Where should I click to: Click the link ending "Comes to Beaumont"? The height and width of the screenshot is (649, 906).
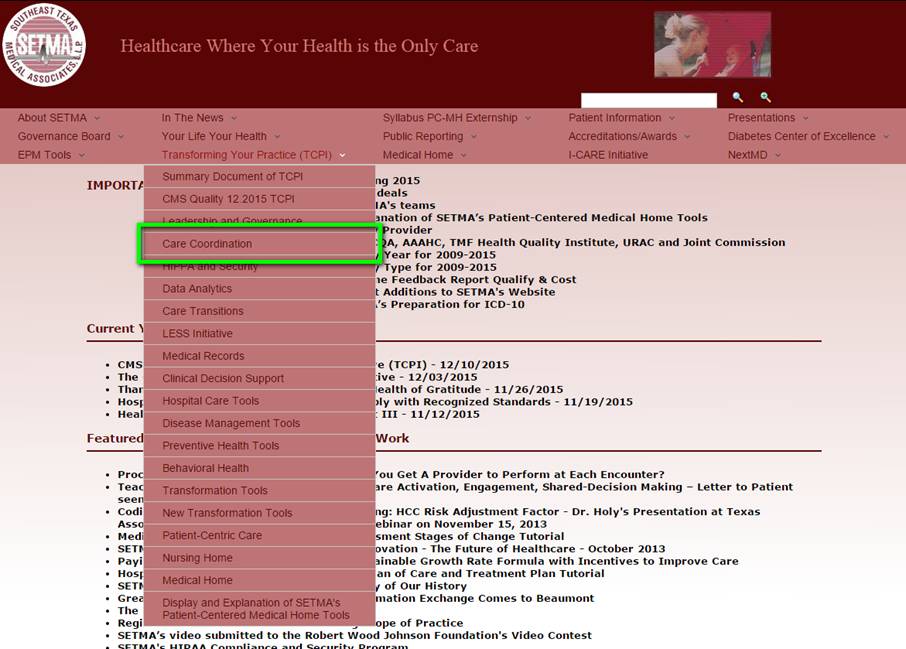[x=485, y=598]
